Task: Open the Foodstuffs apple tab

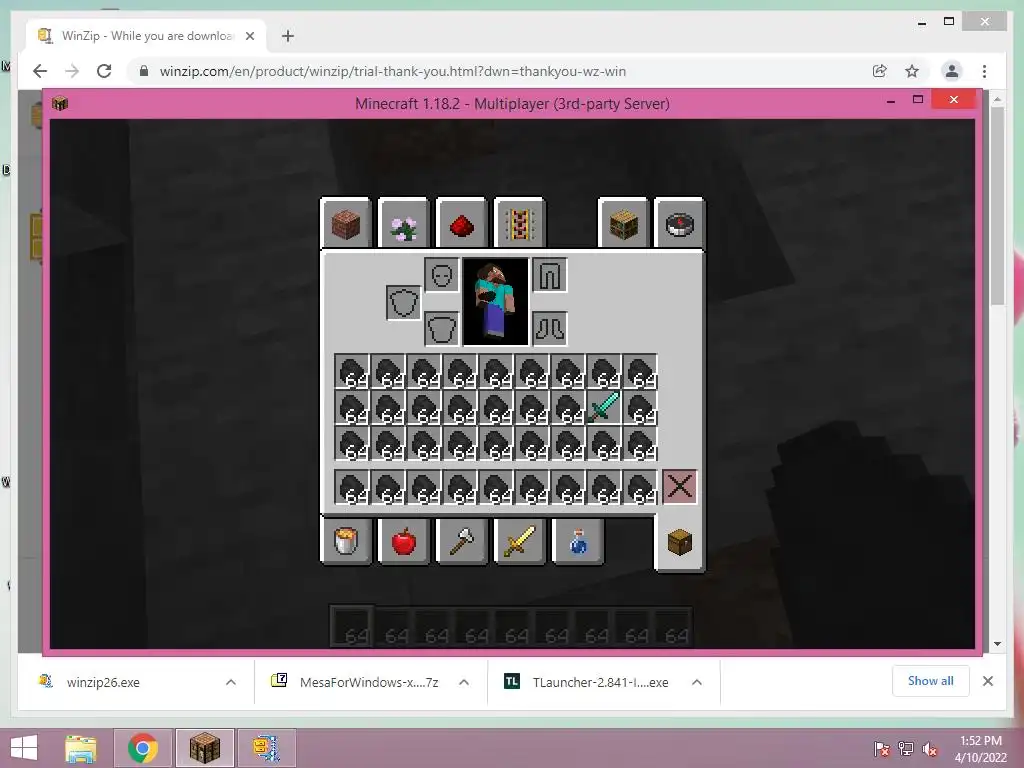Action: coord(403,540)
